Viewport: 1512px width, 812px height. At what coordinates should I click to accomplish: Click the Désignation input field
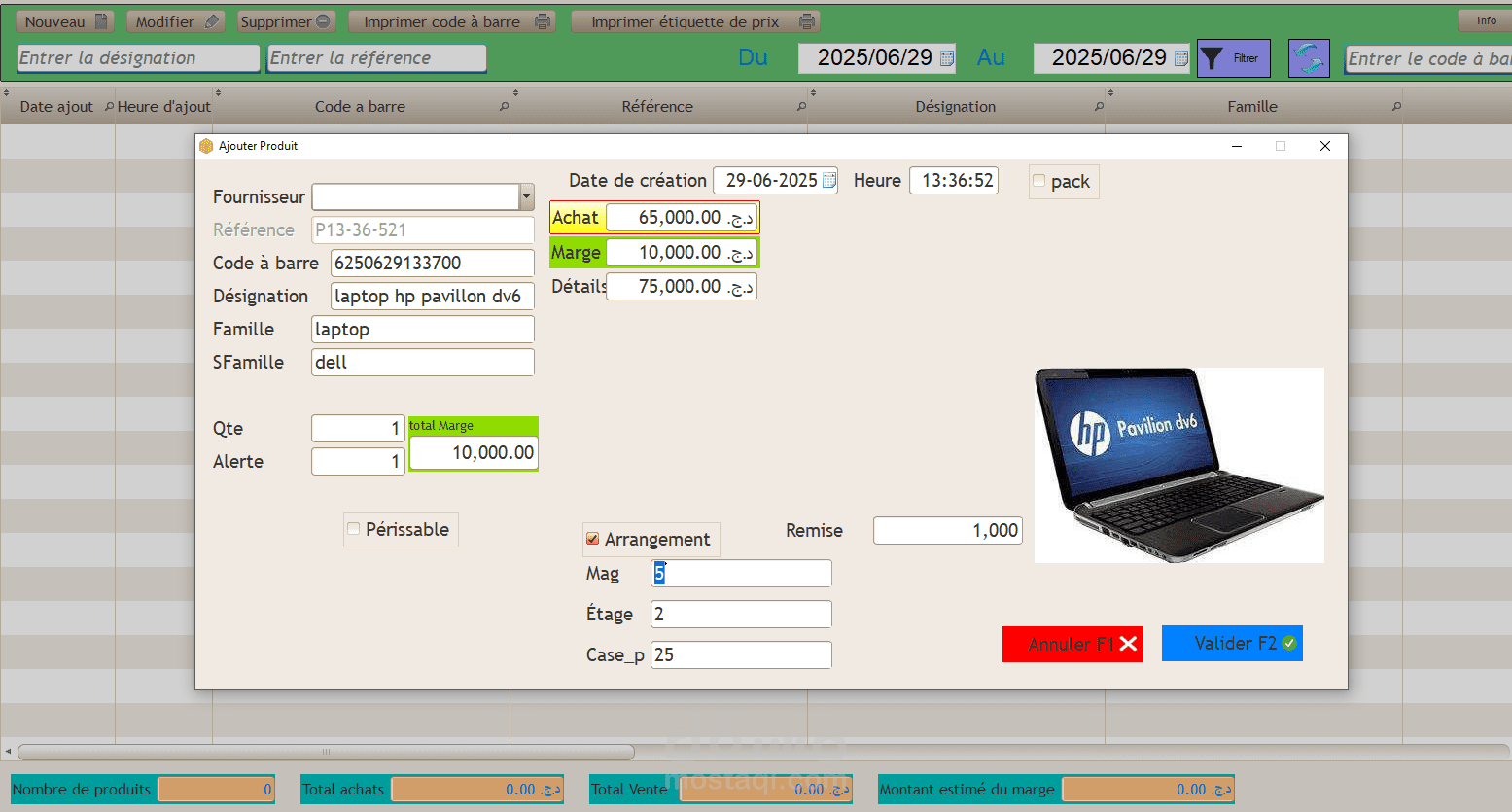433,296
